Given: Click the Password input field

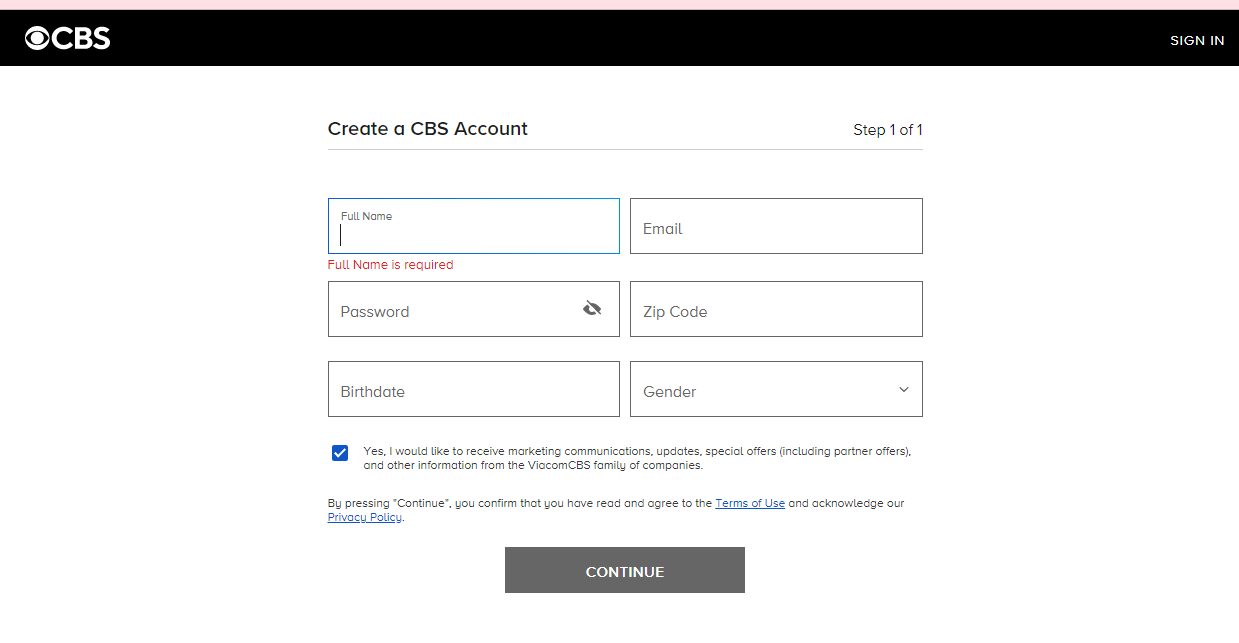Looking at the screenshot, I should tap(450, 311).
